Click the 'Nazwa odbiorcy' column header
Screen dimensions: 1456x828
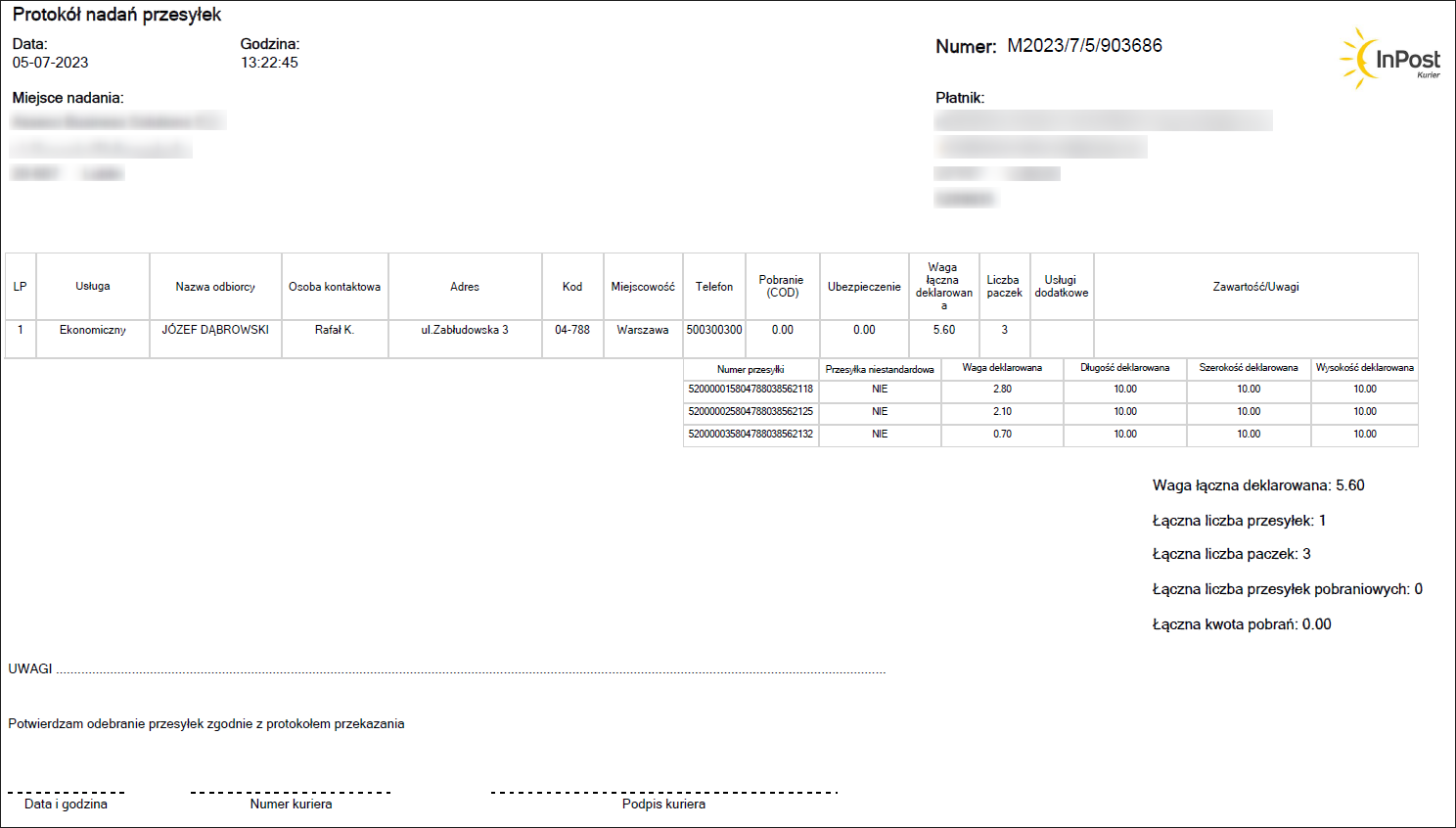215,287
